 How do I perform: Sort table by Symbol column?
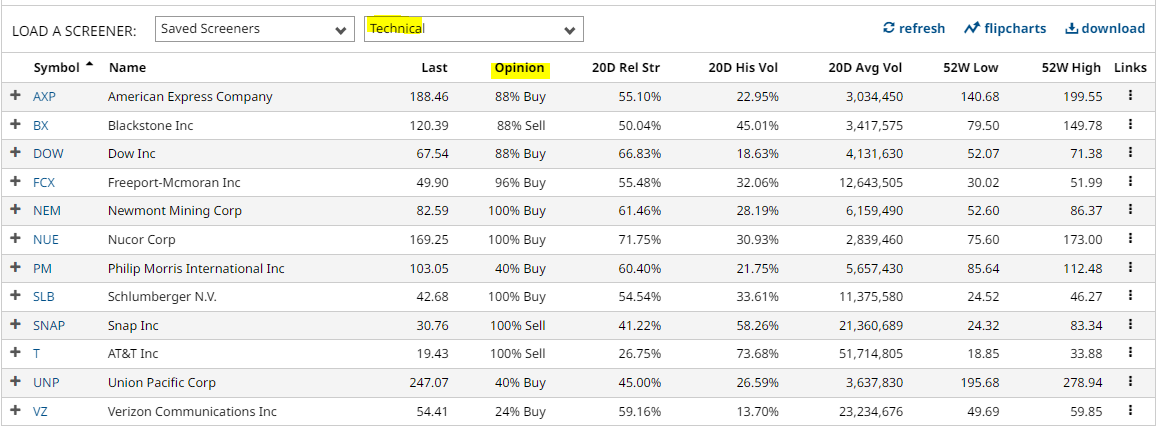pyautogui.click(x=56, y=68)
